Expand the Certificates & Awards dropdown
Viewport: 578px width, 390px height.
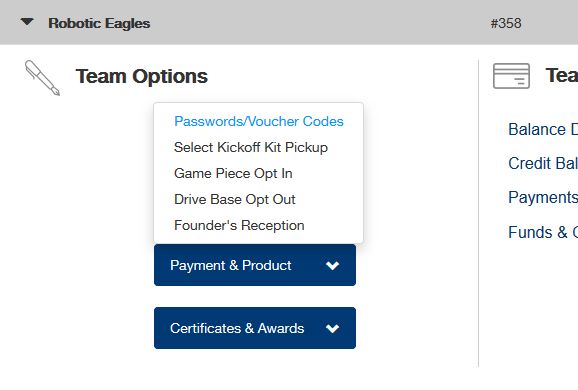pos(255,328)
